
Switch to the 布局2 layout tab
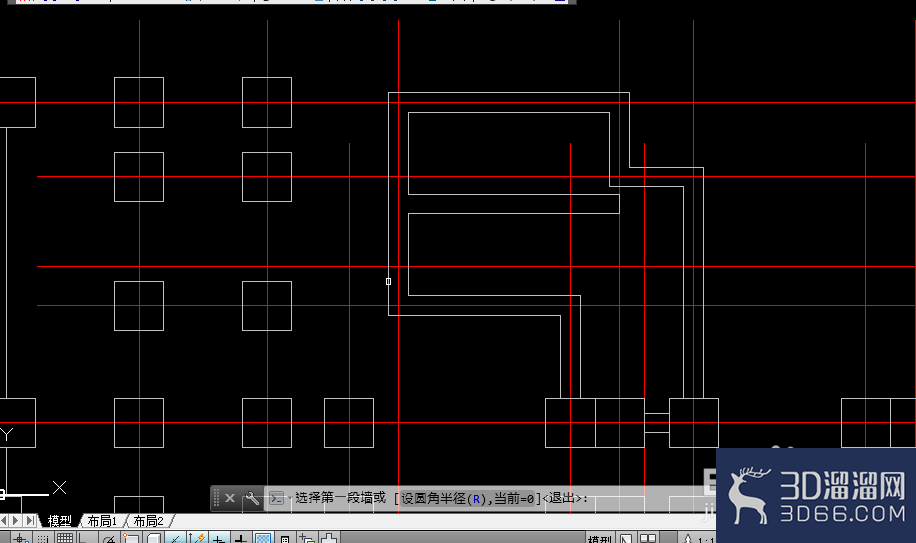[x=148, y=521]
